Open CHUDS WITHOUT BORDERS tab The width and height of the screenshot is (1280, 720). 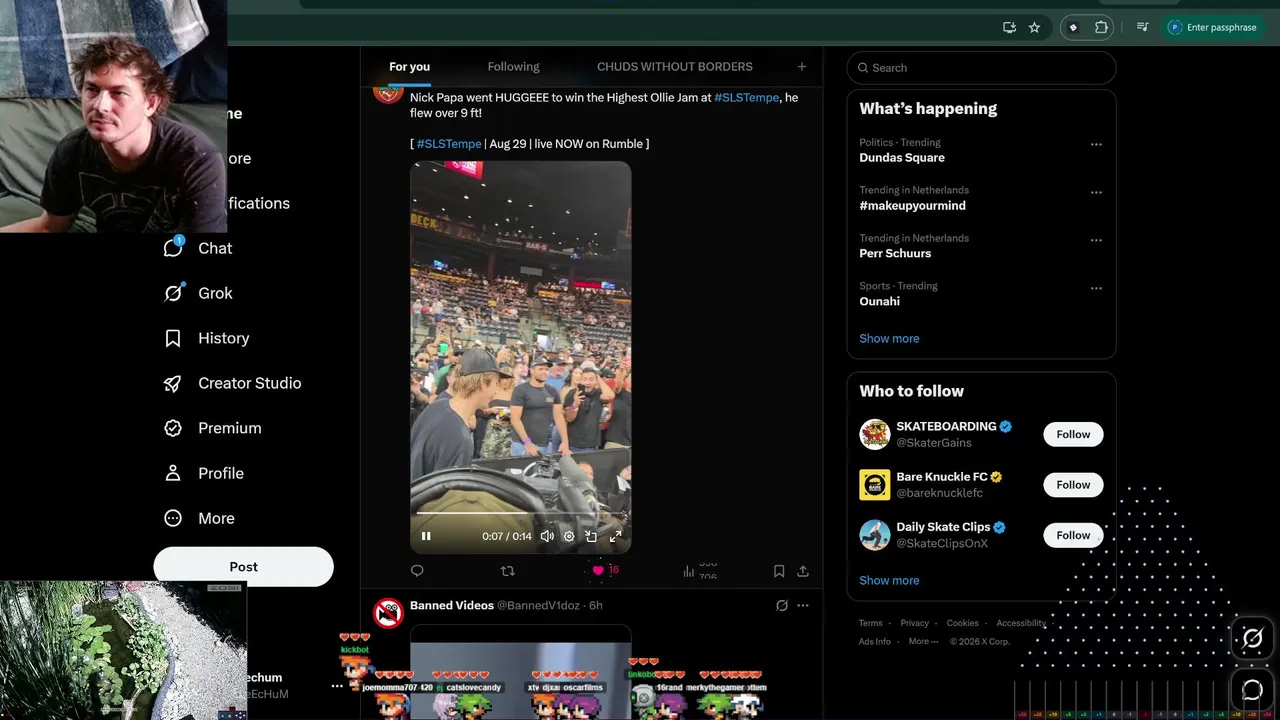pos(675,67)
